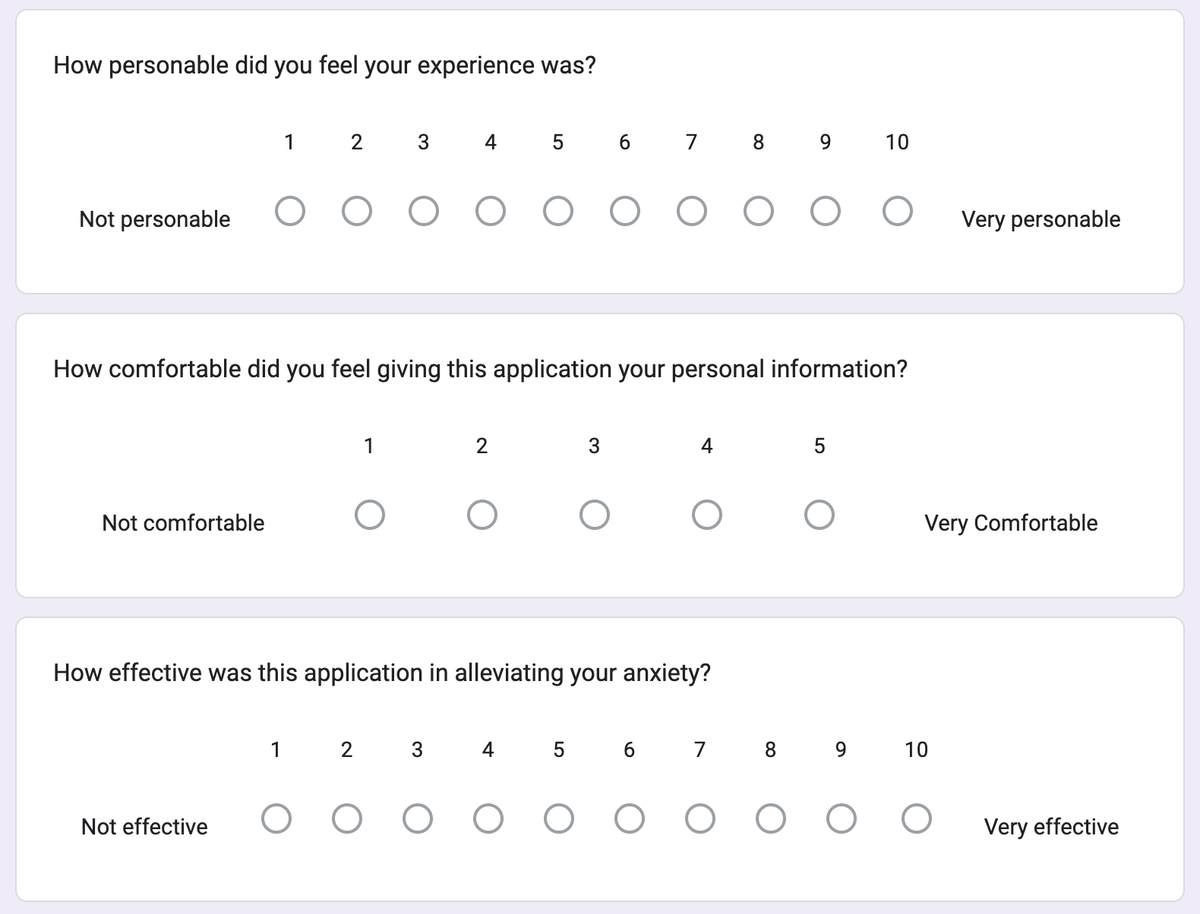Choose rating 2 on the comfort scale
Viewport: 1200px width, 914px height.
(x=481, y=514)
